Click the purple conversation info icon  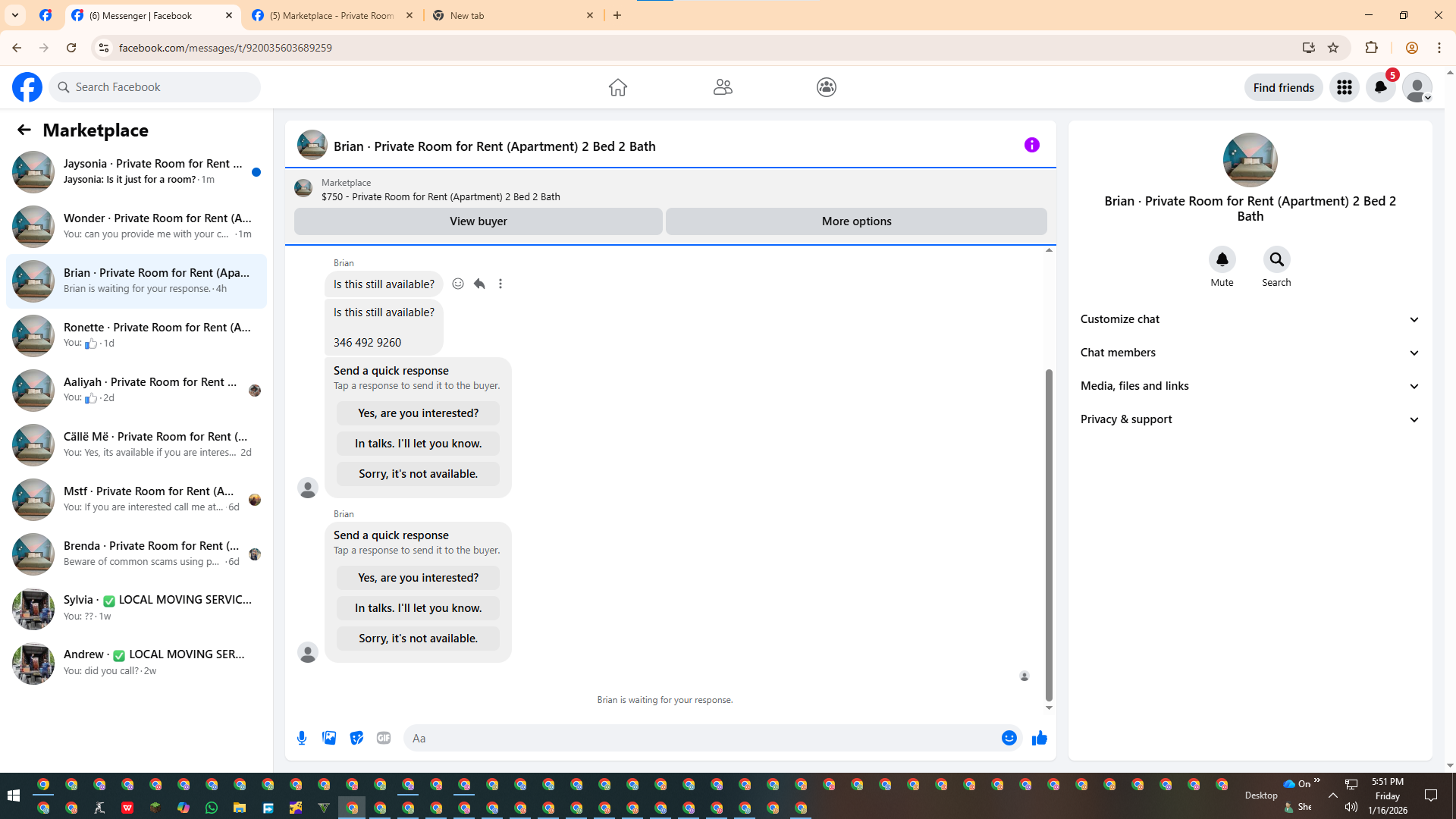point(1031,145)
